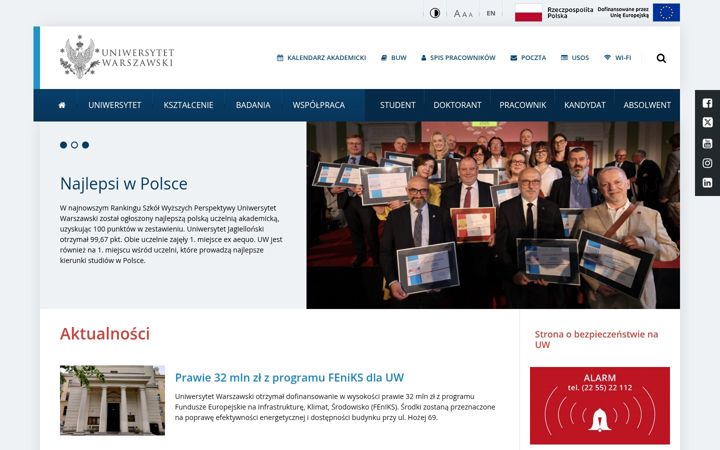The width and height of the screenshot is (720, 450).
Task: Click the largest letter A font size
Action: point(457,14)
